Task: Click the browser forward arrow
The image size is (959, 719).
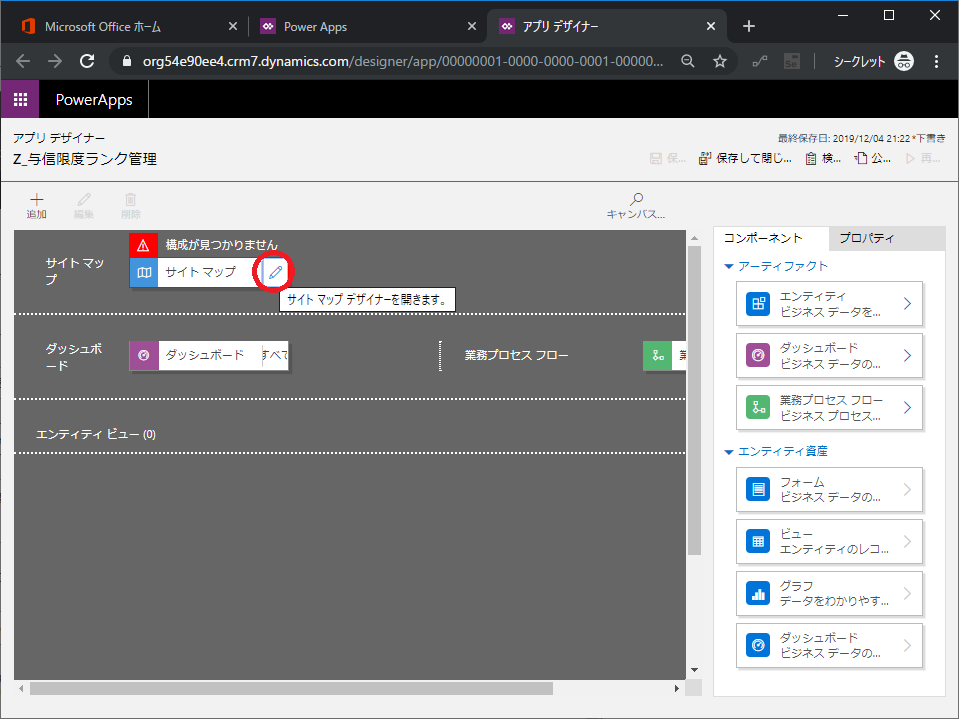Action: (55, 61)
